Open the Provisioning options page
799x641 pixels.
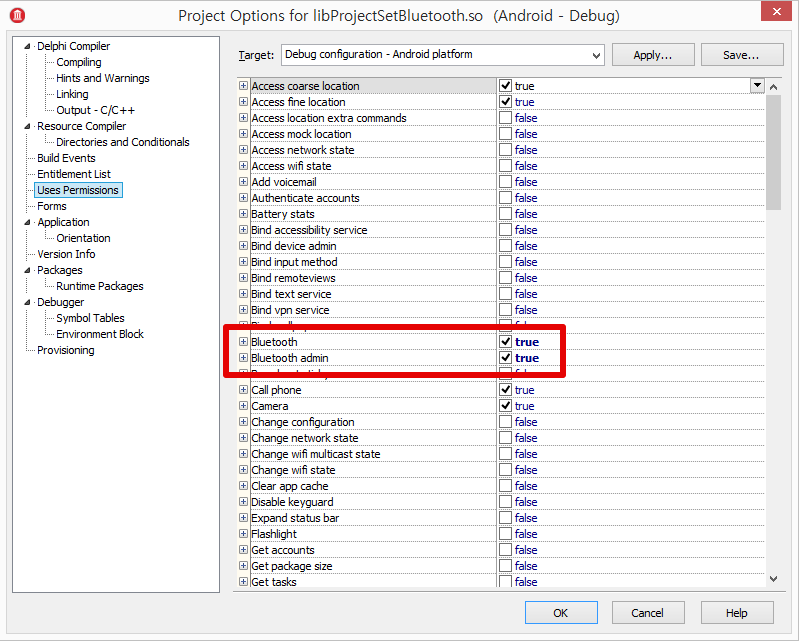tap(66, 350)
